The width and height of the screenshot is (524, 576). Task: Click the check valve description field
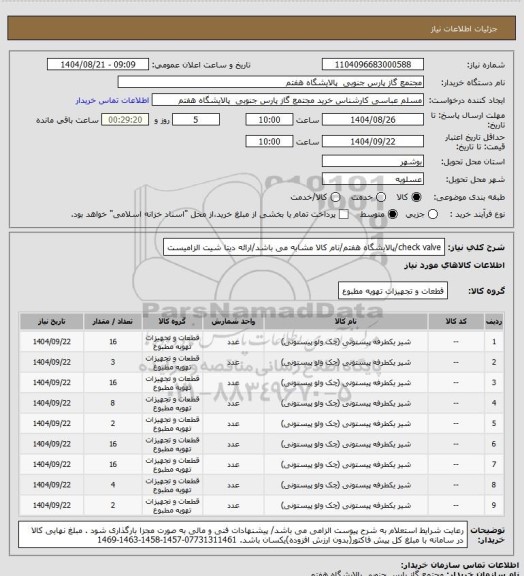(x=304, y=247)
